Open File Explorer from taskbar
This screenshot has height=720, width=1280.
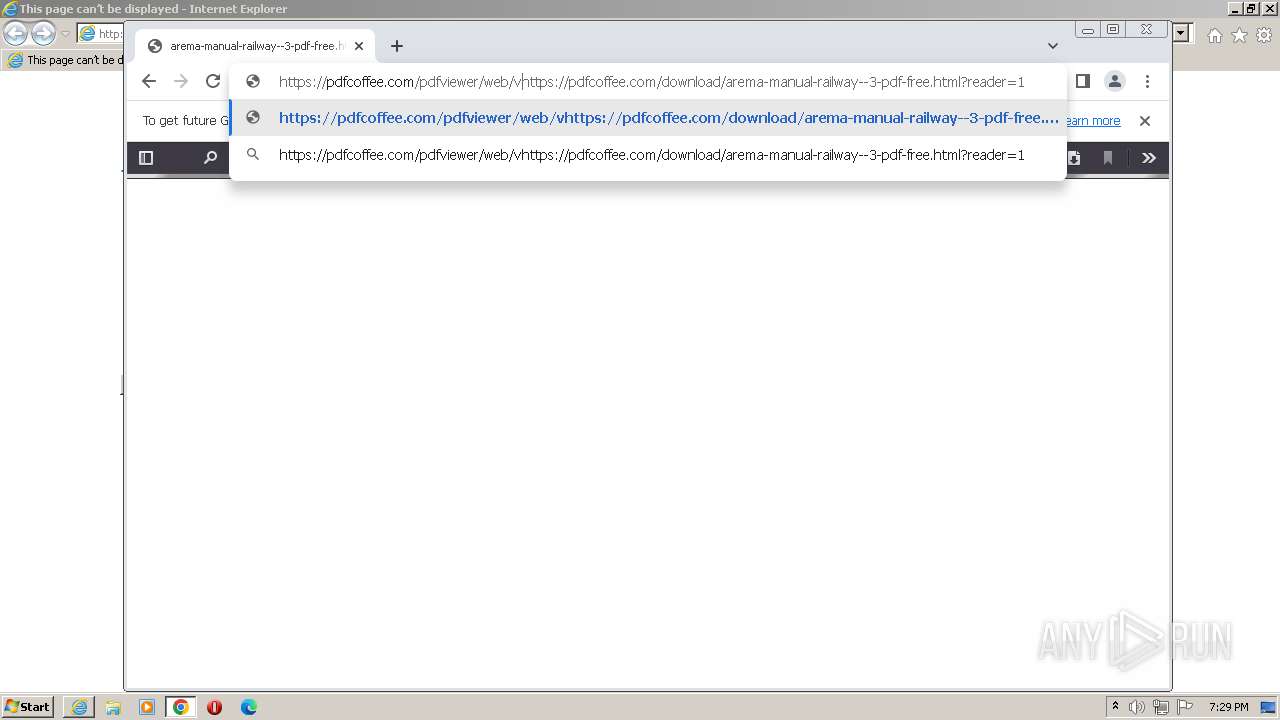(113, 707)
